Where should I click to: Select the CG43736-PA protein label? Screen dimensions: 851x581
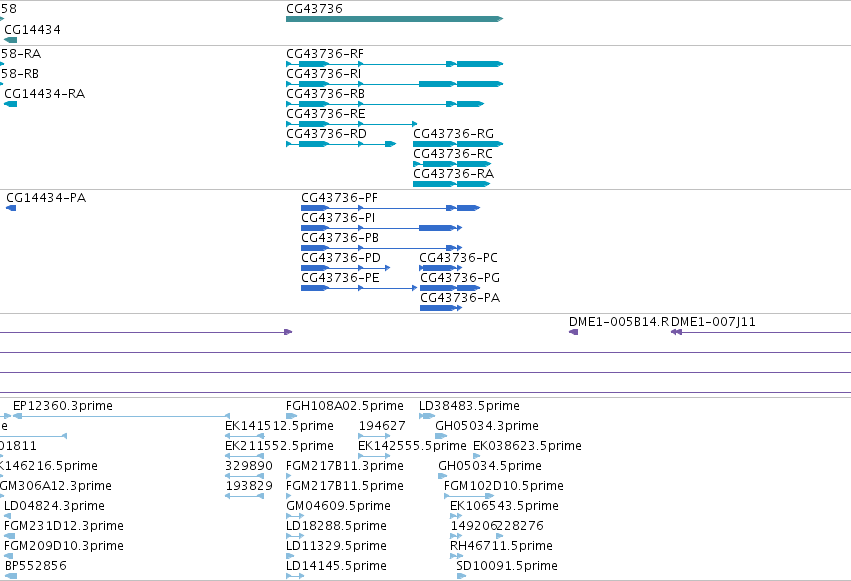[460, 298]
